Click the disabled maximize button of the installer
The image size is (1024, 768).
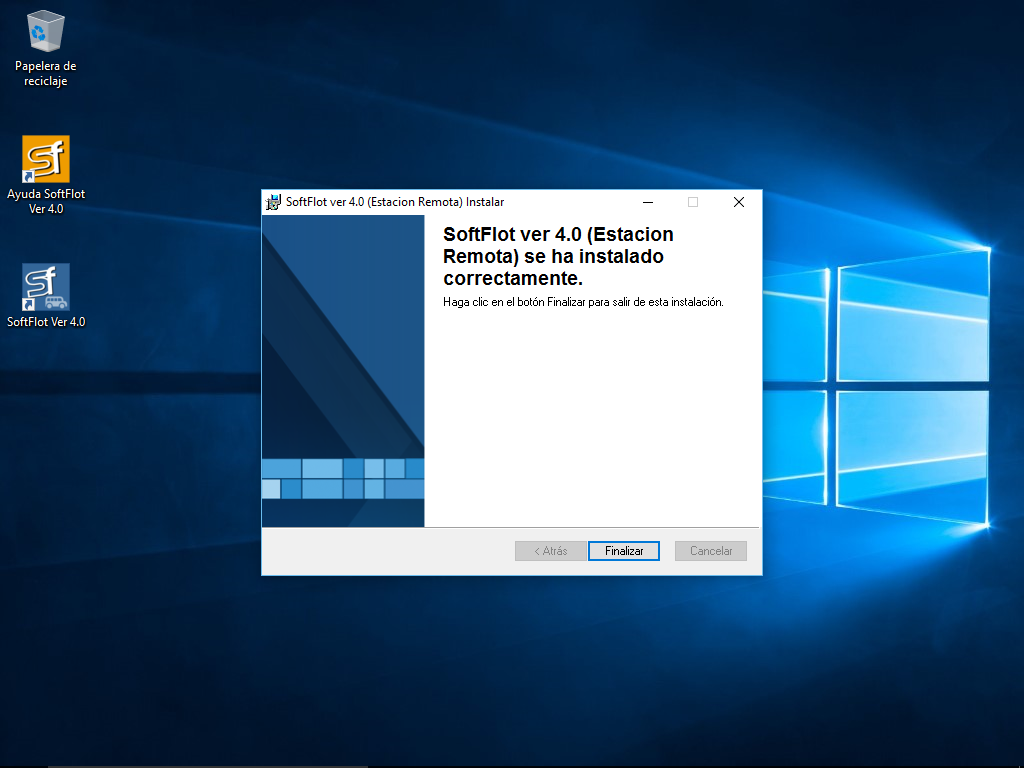tap(693, 202)
